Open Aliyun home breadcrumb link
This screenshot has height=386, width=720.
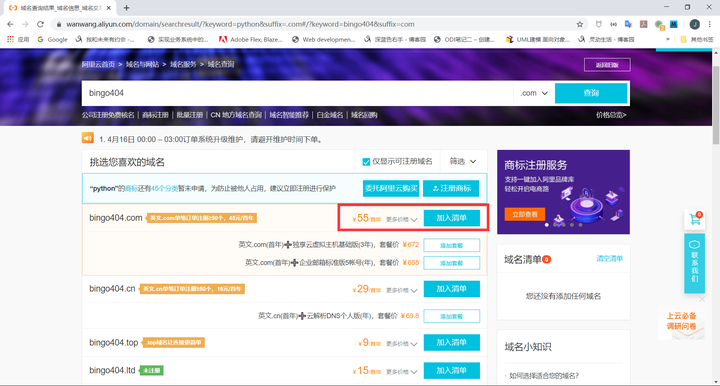(98, 64)
